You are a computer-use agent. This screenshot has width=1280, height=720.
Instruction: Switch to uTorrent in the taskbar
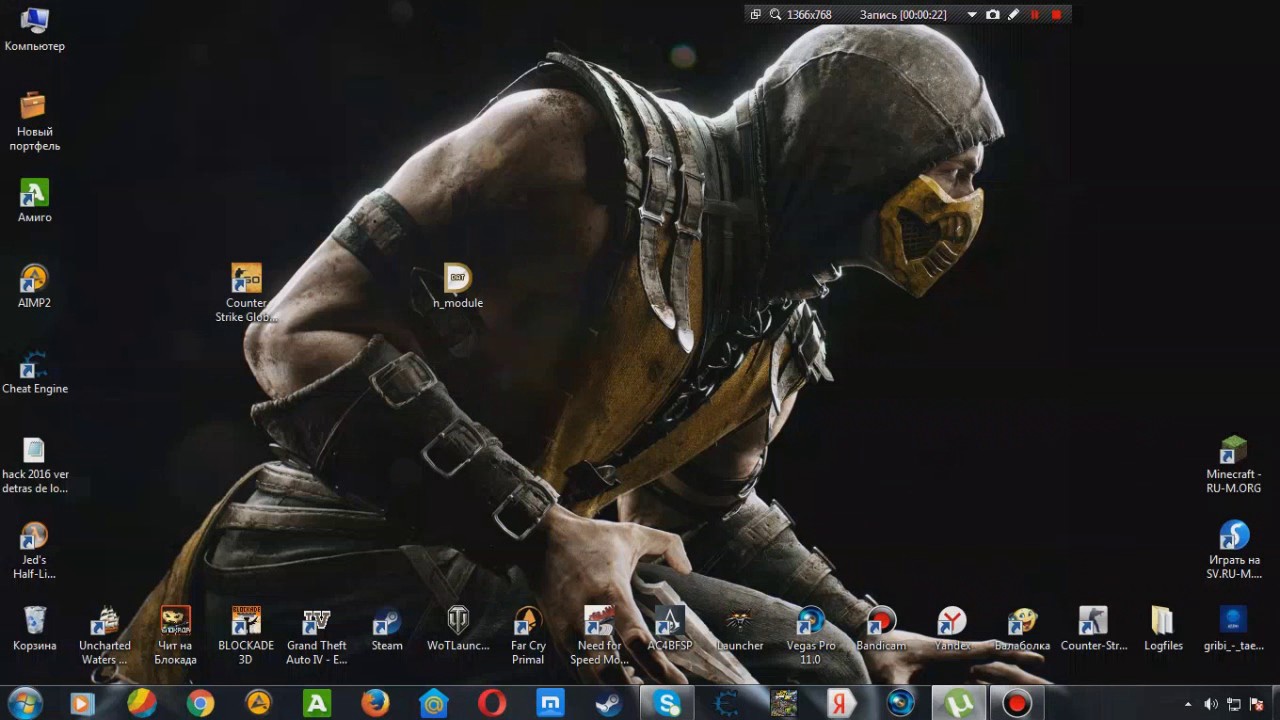958,704
